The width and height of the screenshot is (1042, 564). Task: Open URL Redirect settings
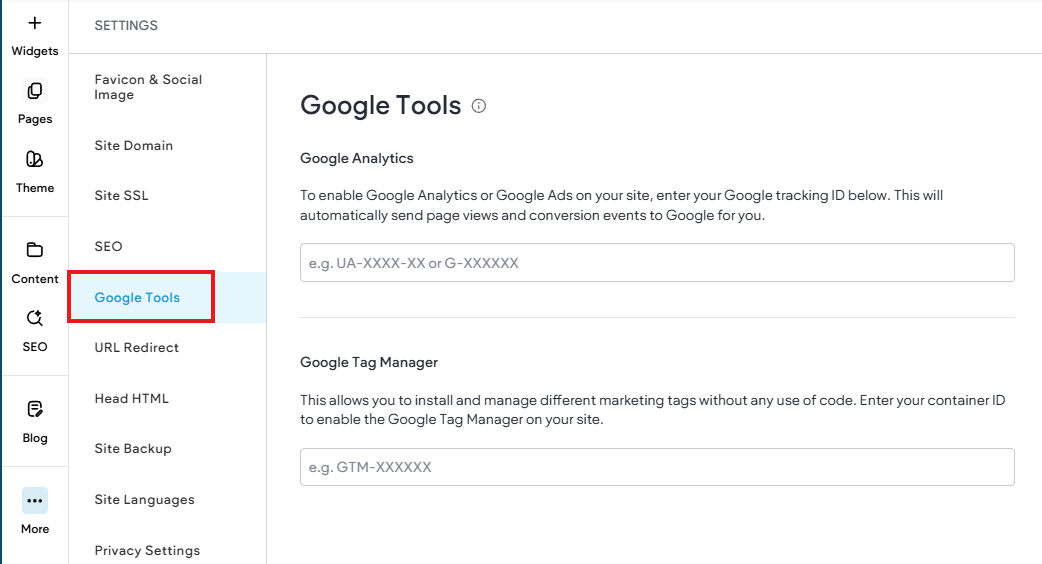[136, 347]
